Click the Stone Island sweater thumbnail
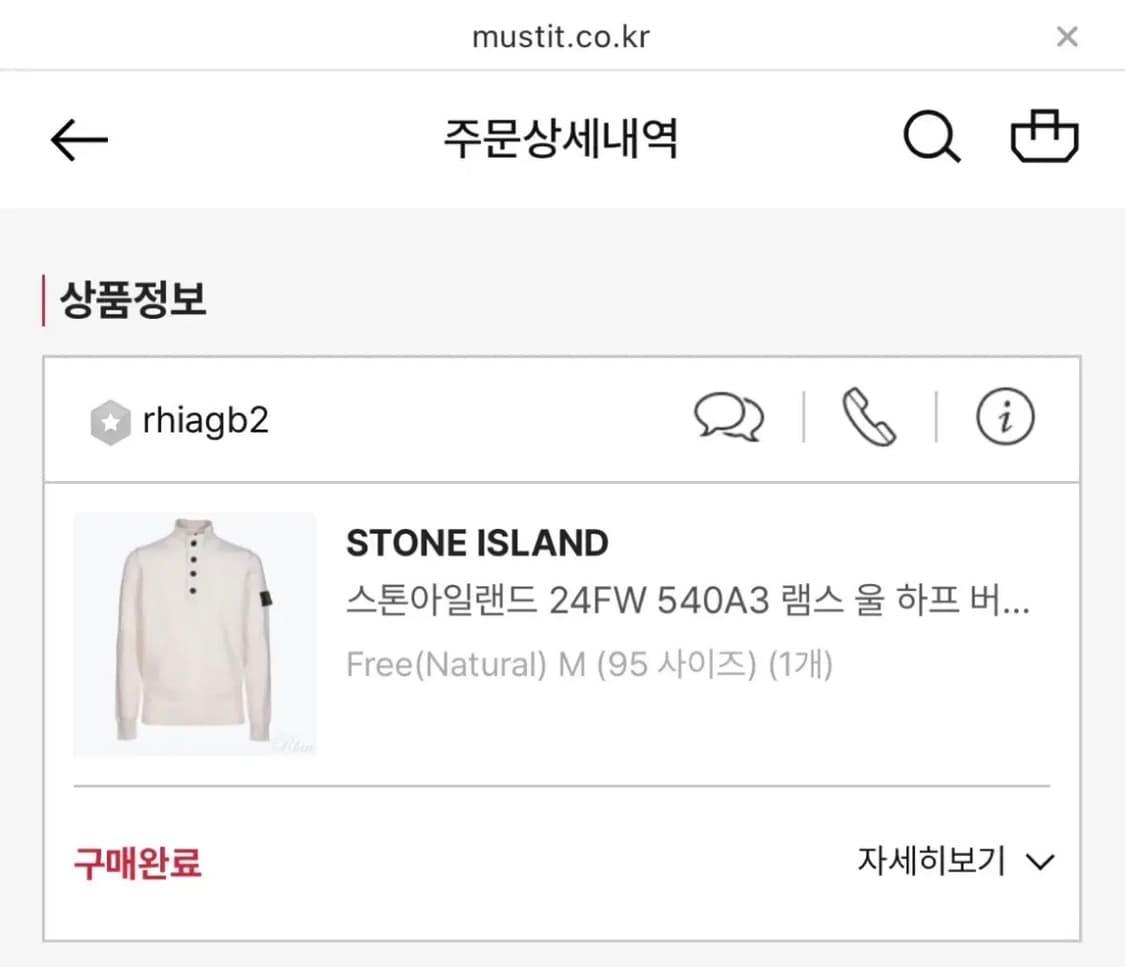Viewport: 1125px width, 967px height. pos(195,635)
